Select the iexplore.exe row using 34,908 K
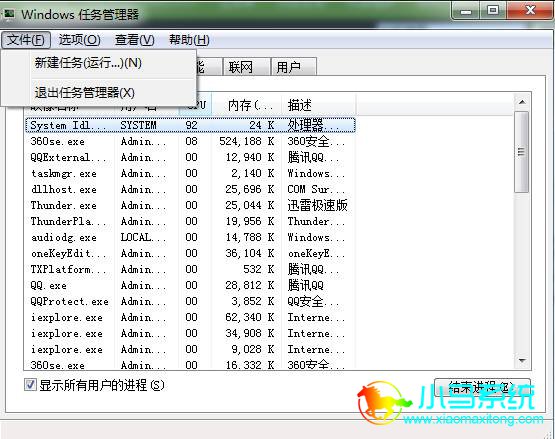This screenshot has width=555, height=439. click(190, 333)
